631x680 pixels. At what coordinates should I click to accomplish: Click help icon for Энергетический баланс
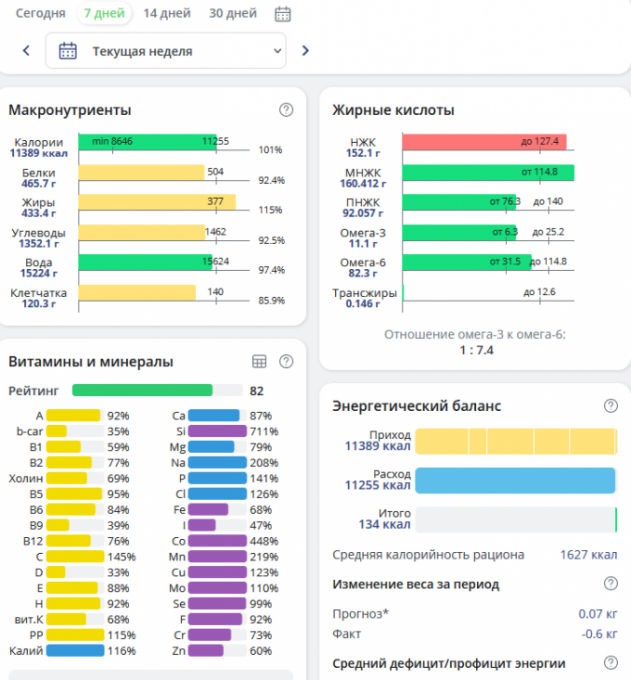[x=610, y=406]
